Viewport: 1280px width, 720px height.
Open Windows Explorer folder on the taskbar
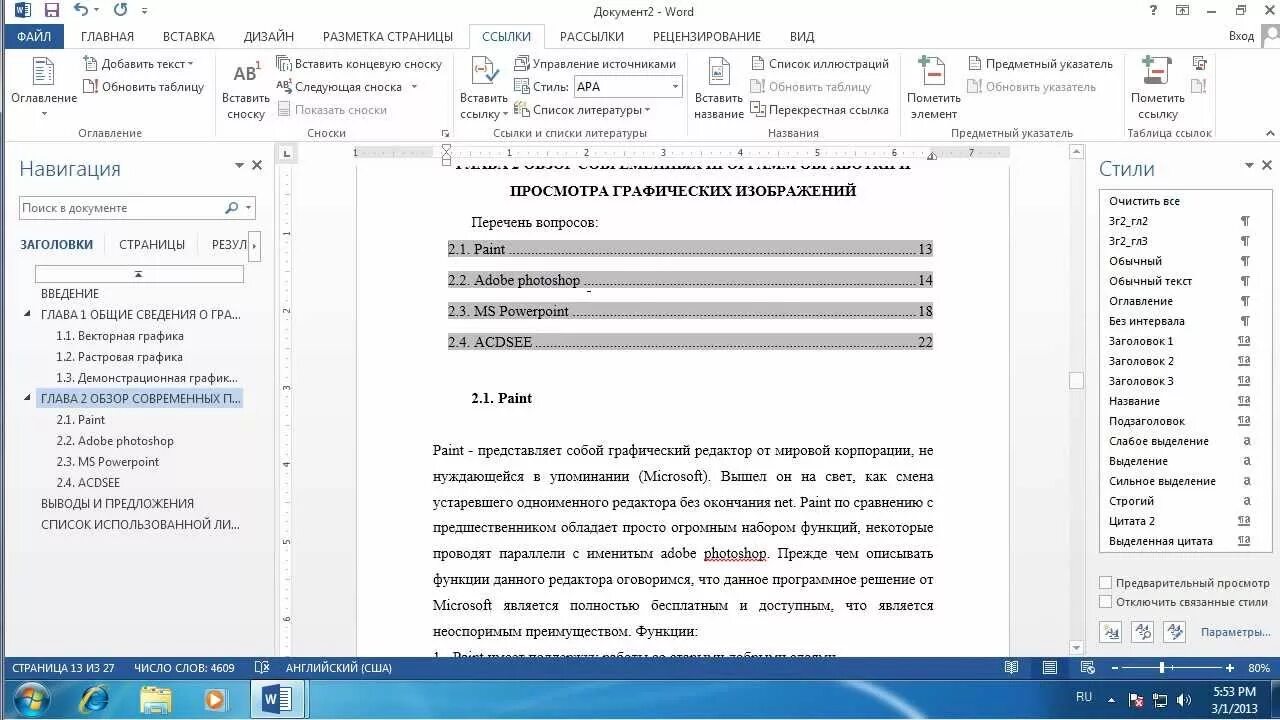click(x=156, y=698)
